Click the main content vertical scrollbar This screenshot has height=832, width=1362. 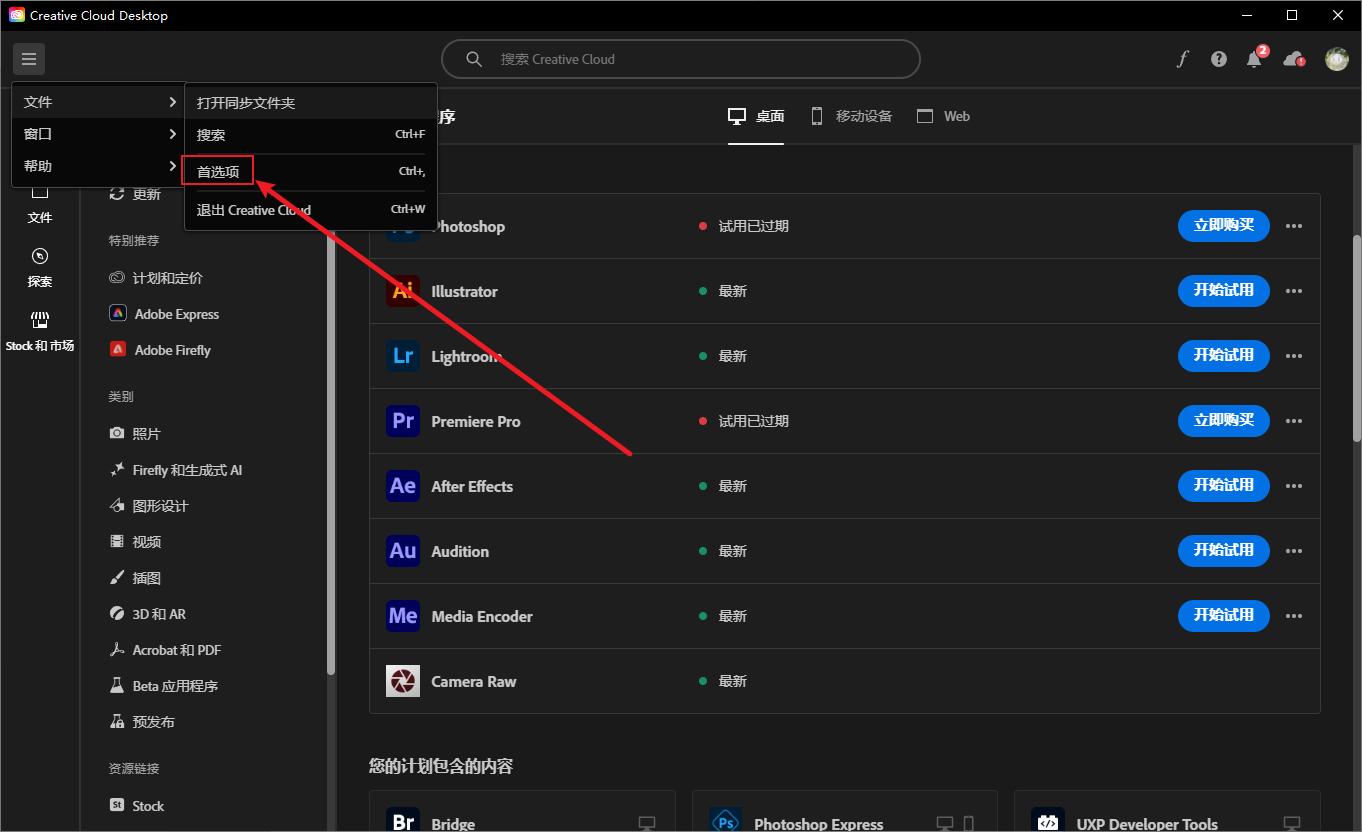[x=1357, y=339]
